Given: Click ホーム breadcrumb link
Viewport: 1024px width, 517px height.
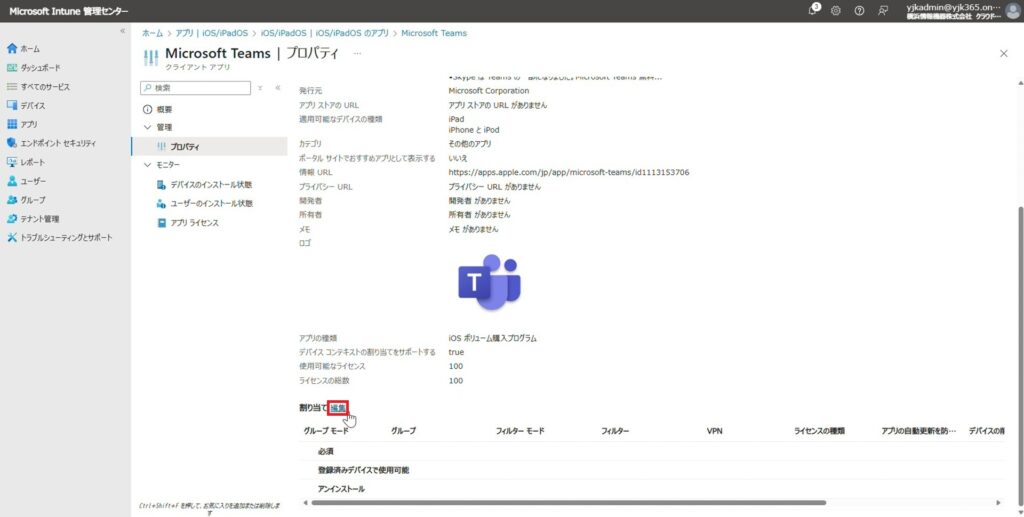Looking at the screenshot, I should coord(152,33).
